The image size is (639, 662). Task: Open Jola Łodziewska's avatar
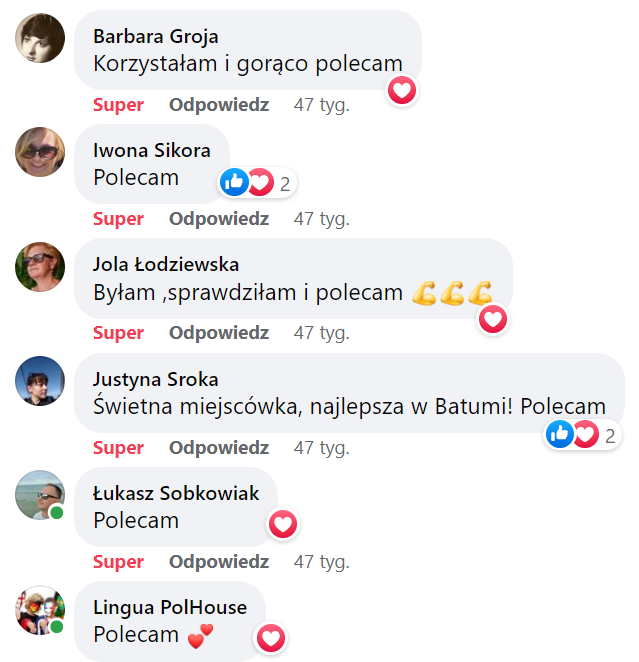click(40, 267)
